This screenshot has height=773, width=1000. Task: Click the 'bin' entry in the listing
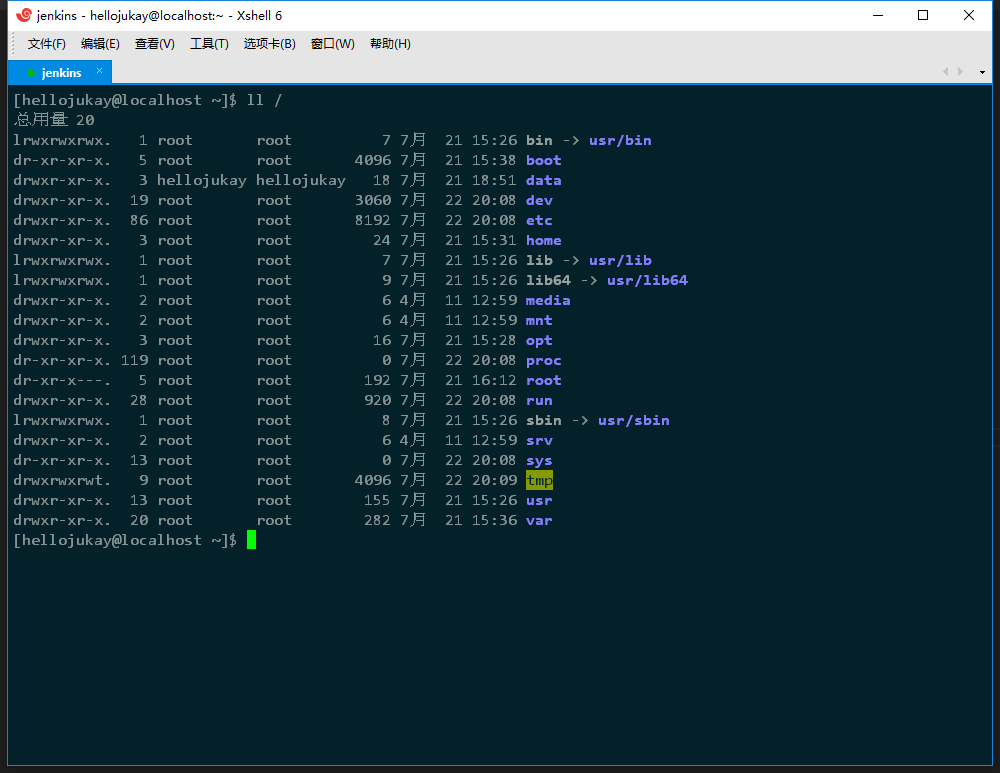(x=539, y=140)
